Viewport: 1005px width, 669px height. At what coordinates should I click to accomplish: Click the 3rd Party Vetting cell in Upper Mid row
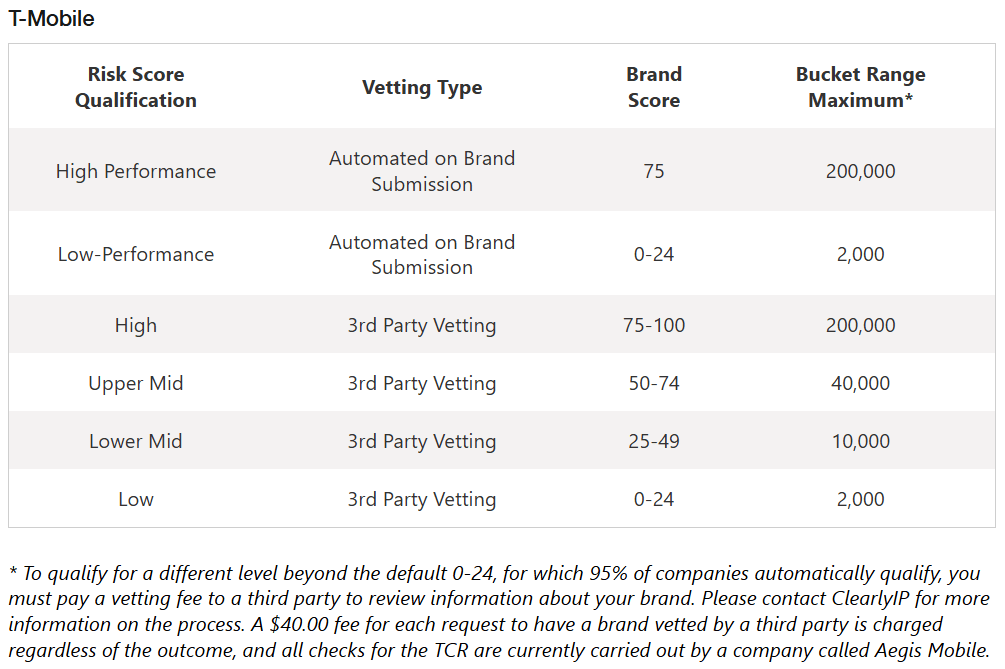click(x=422, y=383)
